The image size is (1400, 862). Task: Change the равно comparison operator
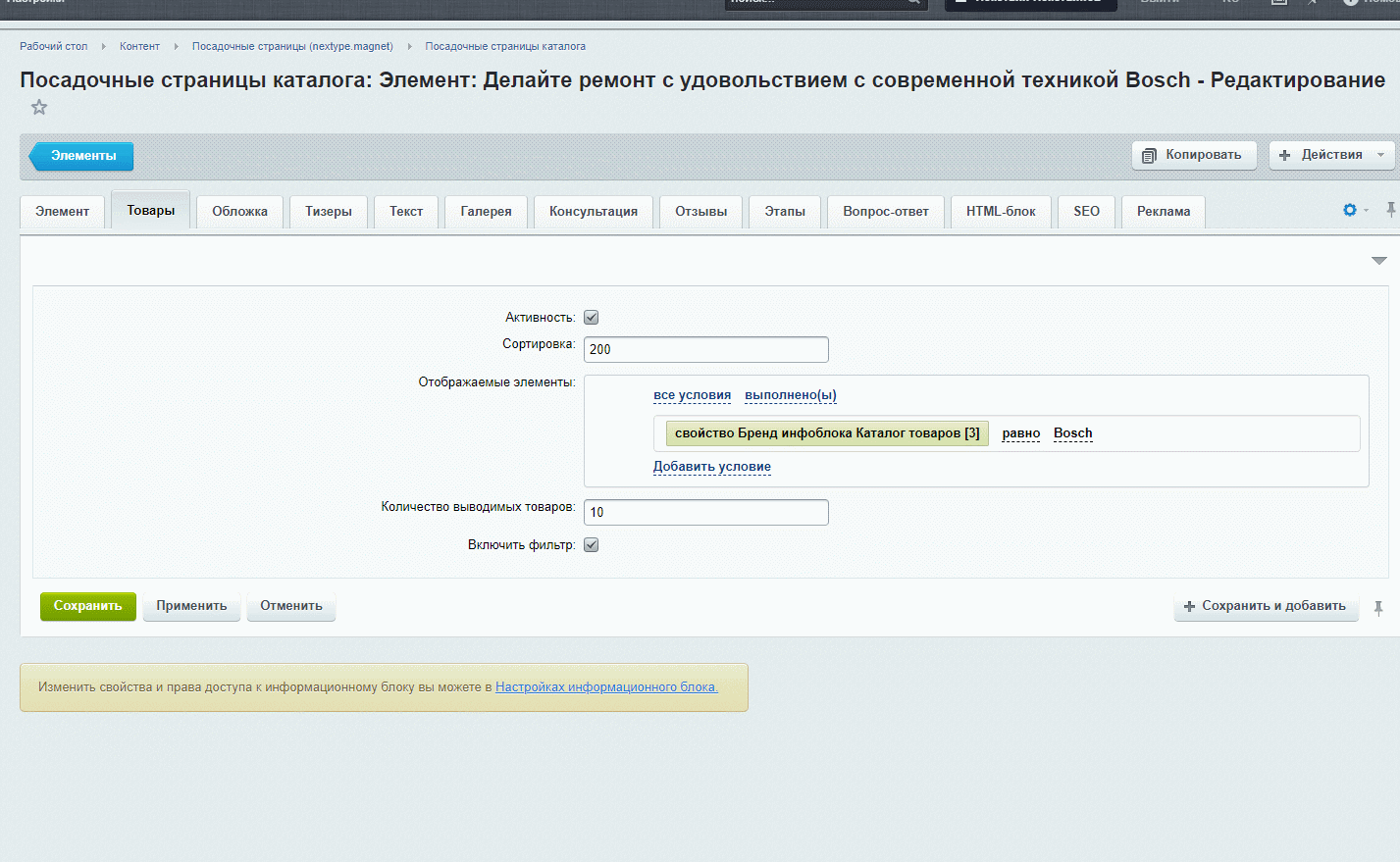[x=1020, y=433]
